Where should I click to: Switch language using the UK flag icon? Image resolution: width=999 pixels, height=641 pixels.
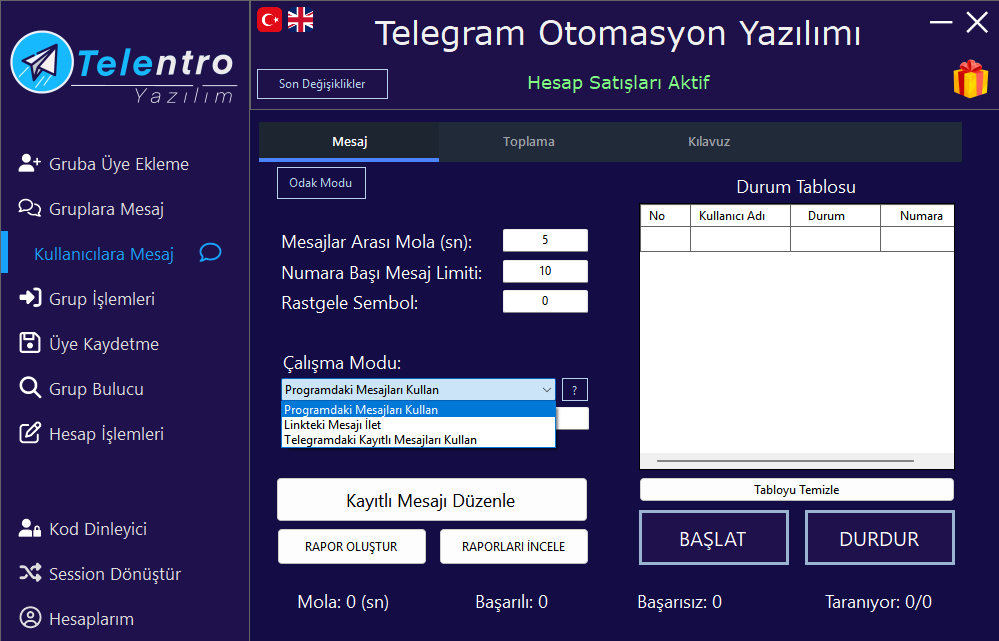coord(300,19)
